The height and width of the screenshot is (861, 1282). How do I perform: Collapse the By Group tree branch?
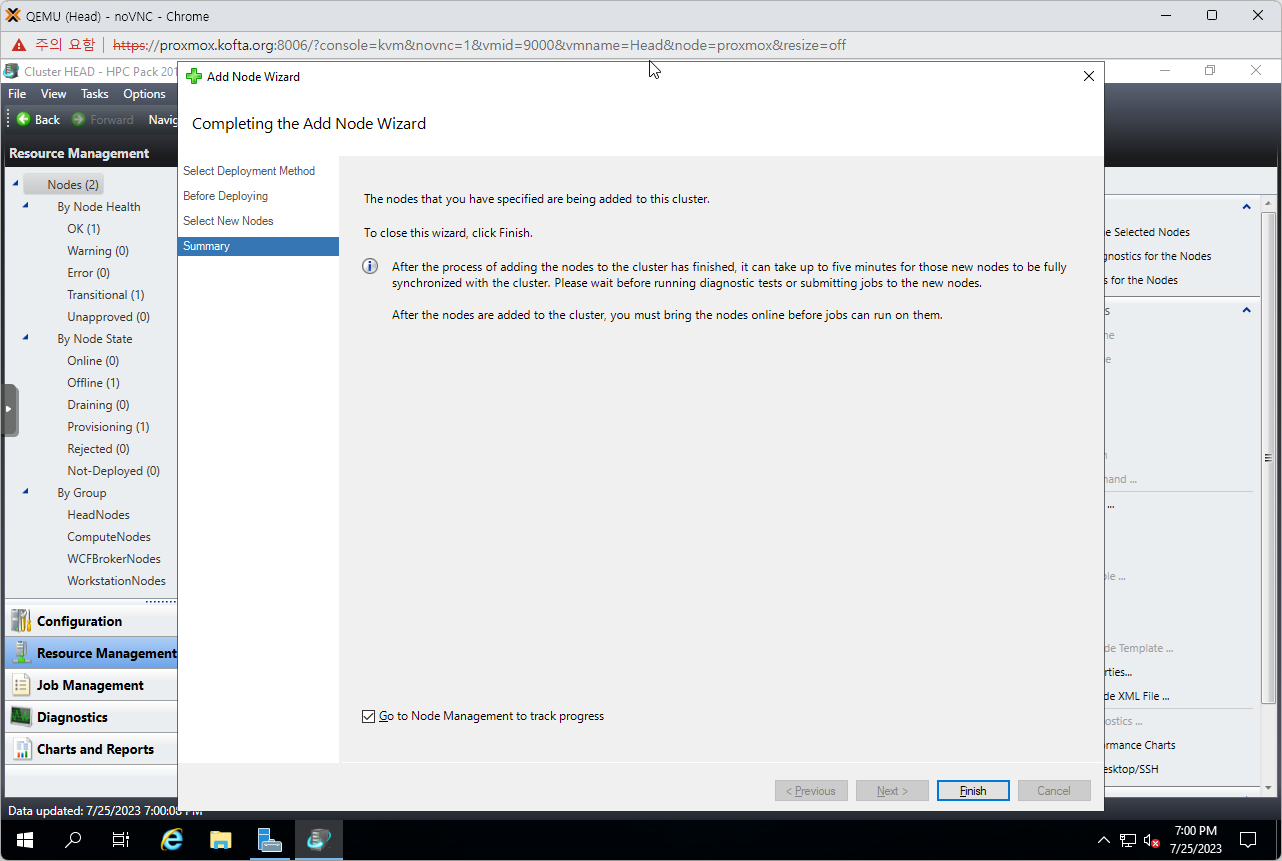pos(25,492)
